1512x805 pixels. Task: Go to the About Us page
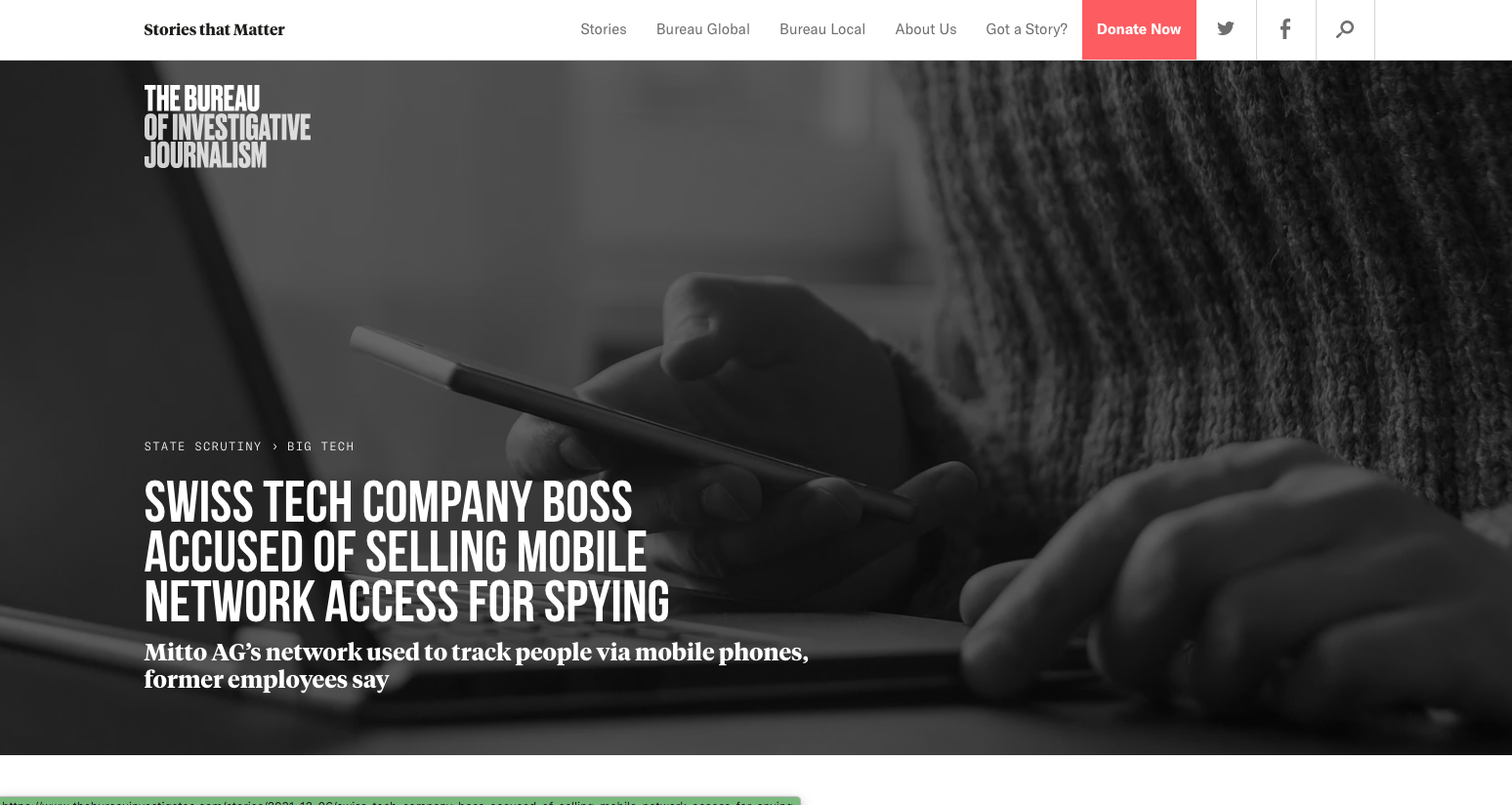pos(926,29)
